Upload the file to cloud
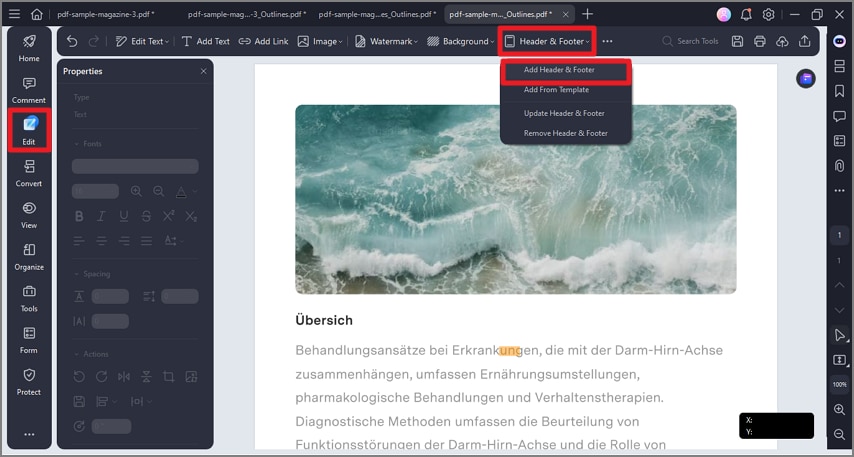 click(782, 41)
